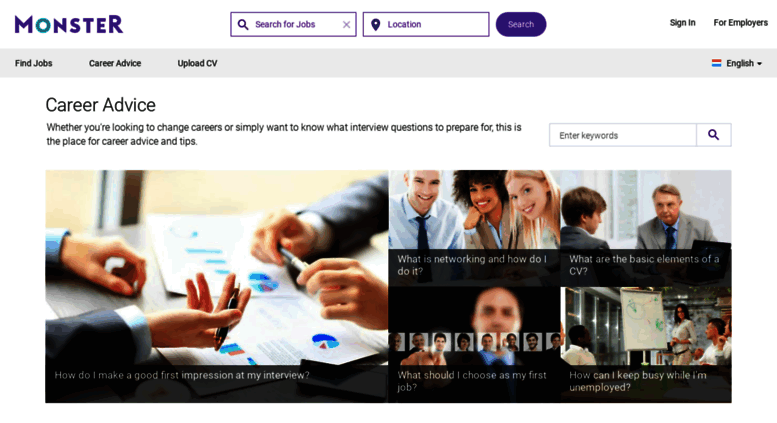
Task: Click the magnifier icon in job search
Action: click(243, 24)
